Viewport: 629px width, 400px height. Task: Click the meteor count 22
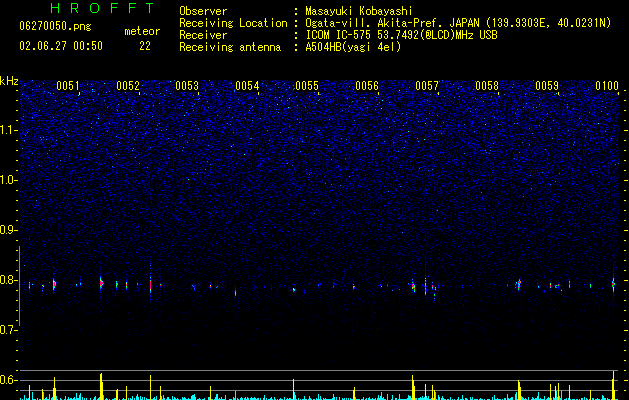pyautogui.click(x=145, y=46)
